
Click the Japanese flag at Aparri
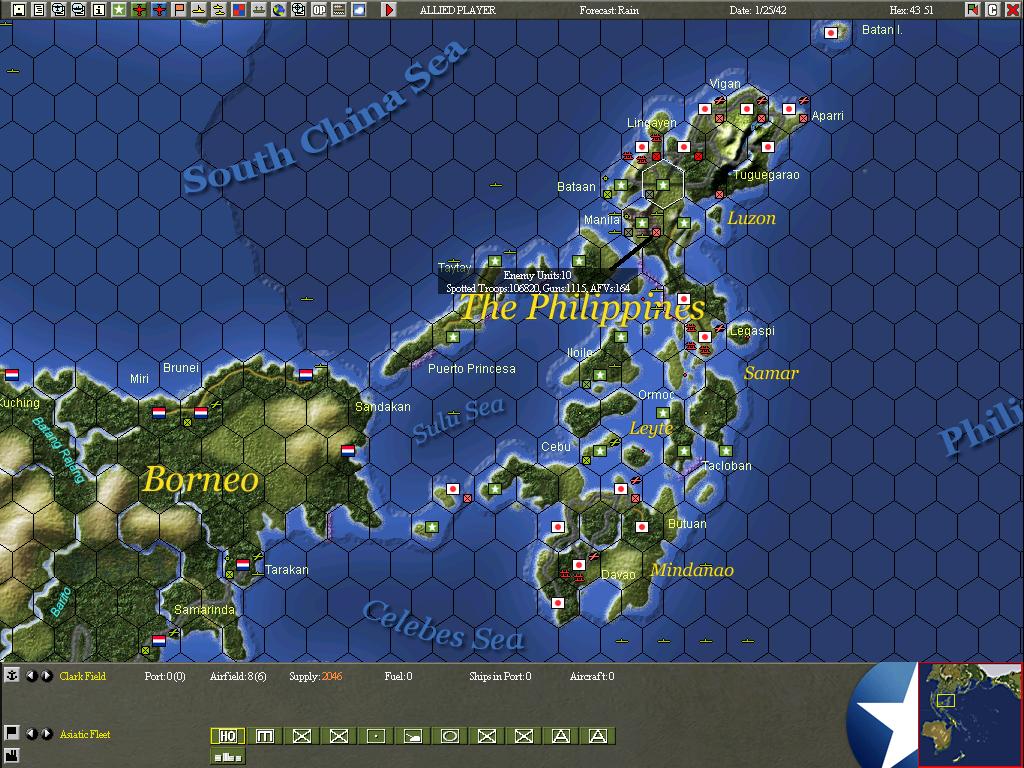[x=788, y=109]
